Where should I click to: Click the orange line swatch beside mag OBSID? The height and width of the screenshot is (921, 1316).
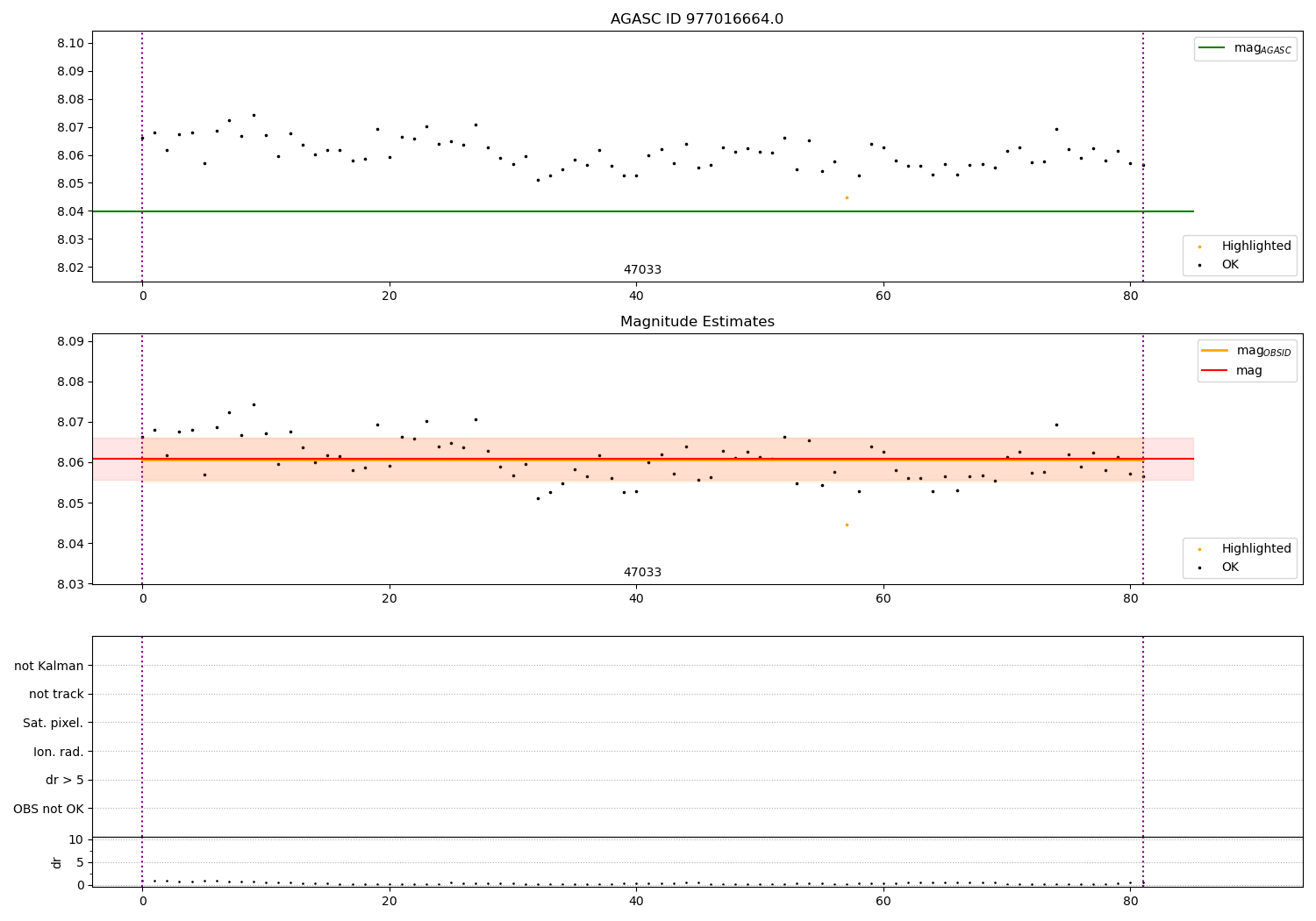(x=1214, y=351)
